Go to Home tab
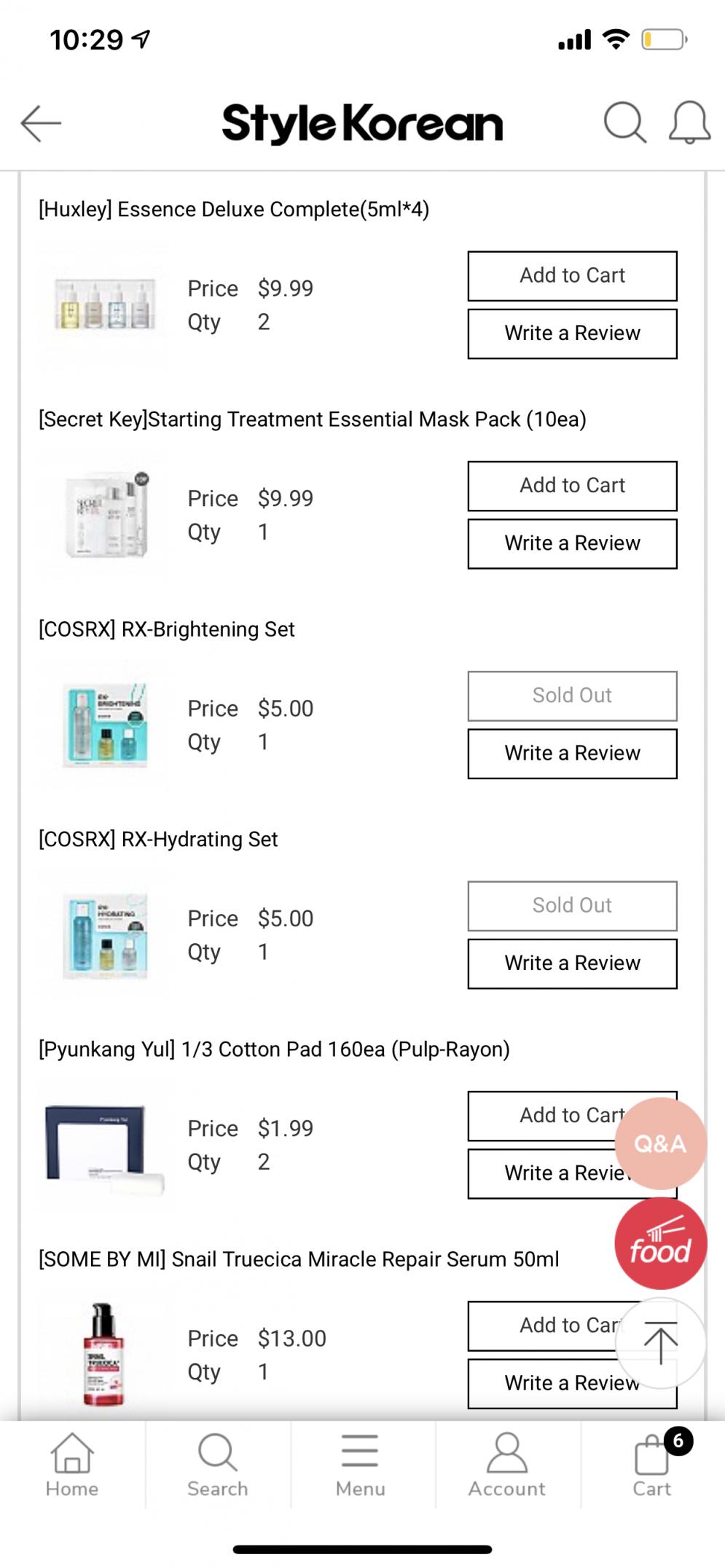 (72, 1465)
